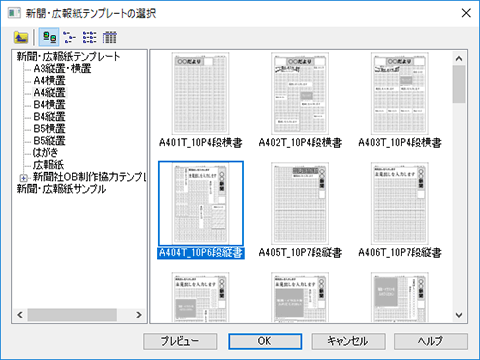This screenshot has height=360, width=480.
Task: Select 新聞・広報紙テンプレート root tree item
Action: 68,56
